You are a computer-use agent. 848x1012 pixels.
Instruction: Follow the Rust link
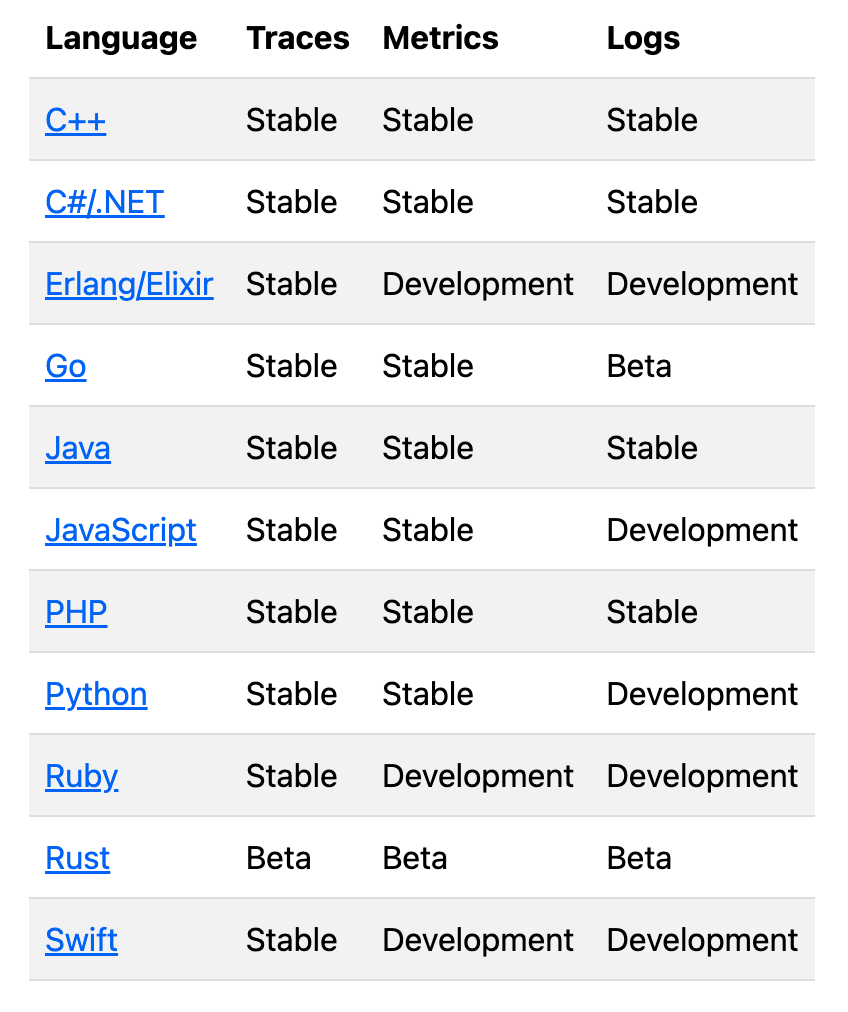click(x=78, y=858)
